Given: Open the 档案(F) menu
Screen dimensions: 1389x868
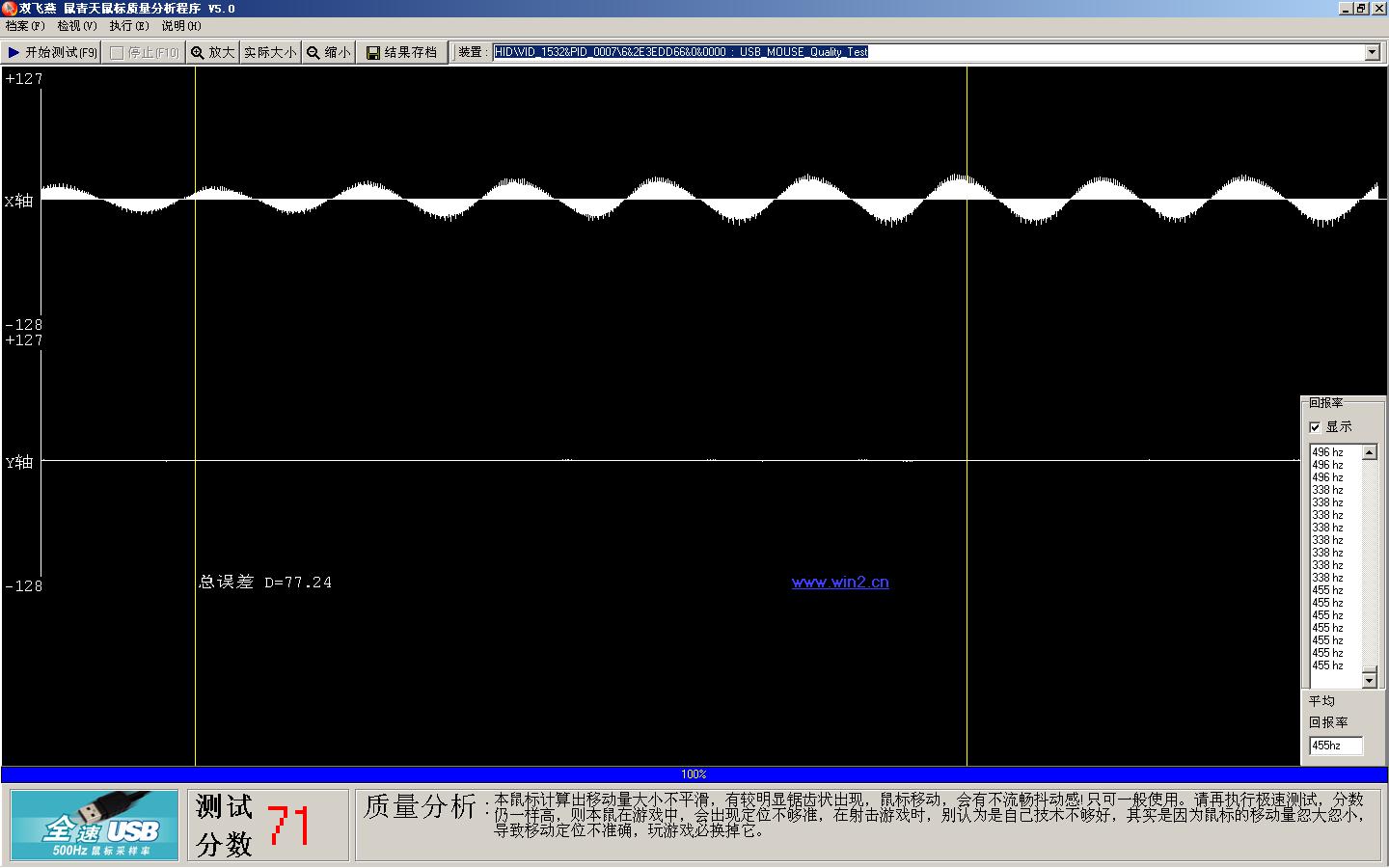Looking at the screenshot, I should [x=25, y=26].
